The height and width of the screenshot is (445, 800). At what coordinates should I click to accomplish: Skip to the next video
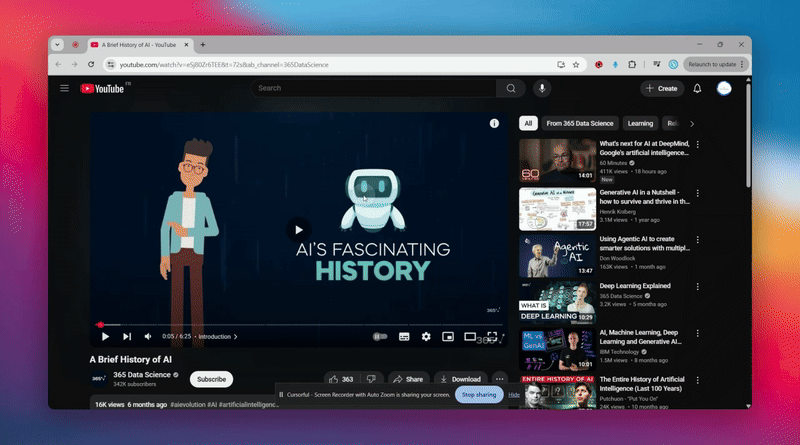127,336
